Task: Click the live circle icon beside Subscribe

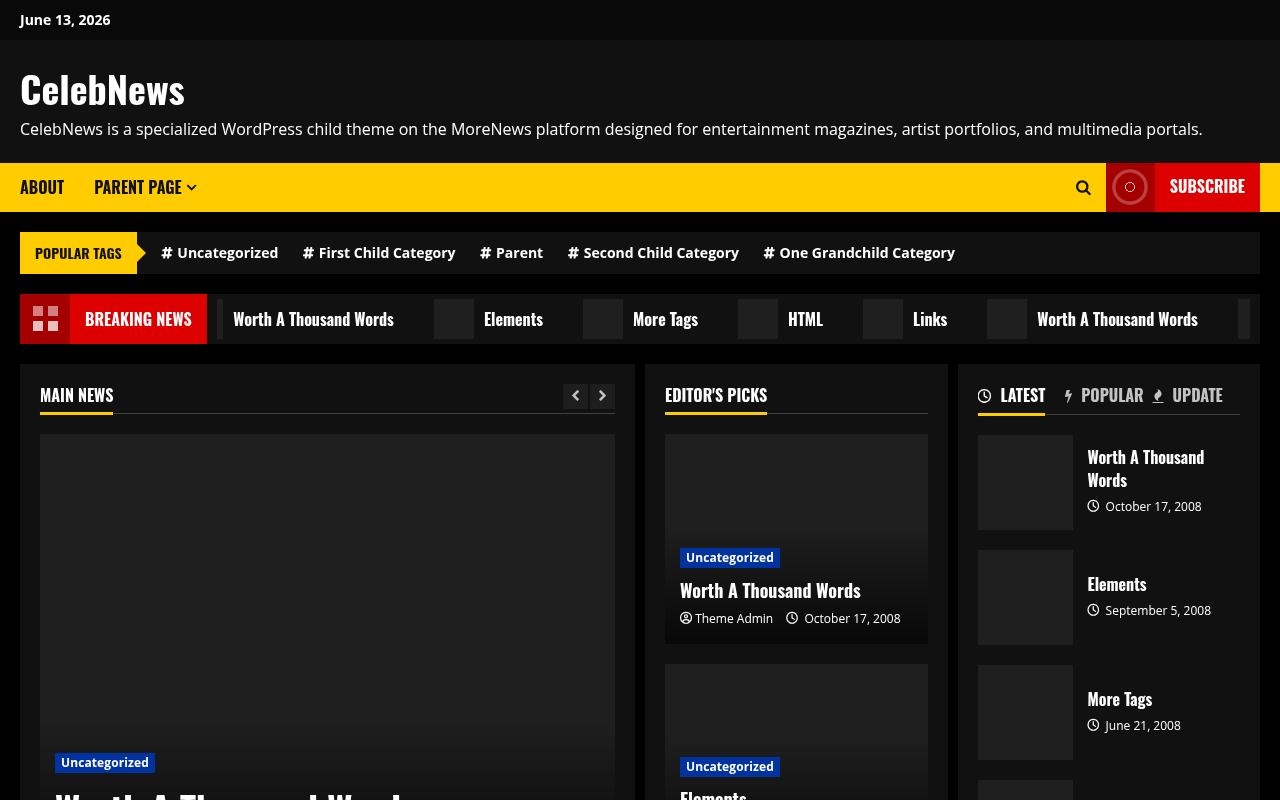Action: 1130,187
